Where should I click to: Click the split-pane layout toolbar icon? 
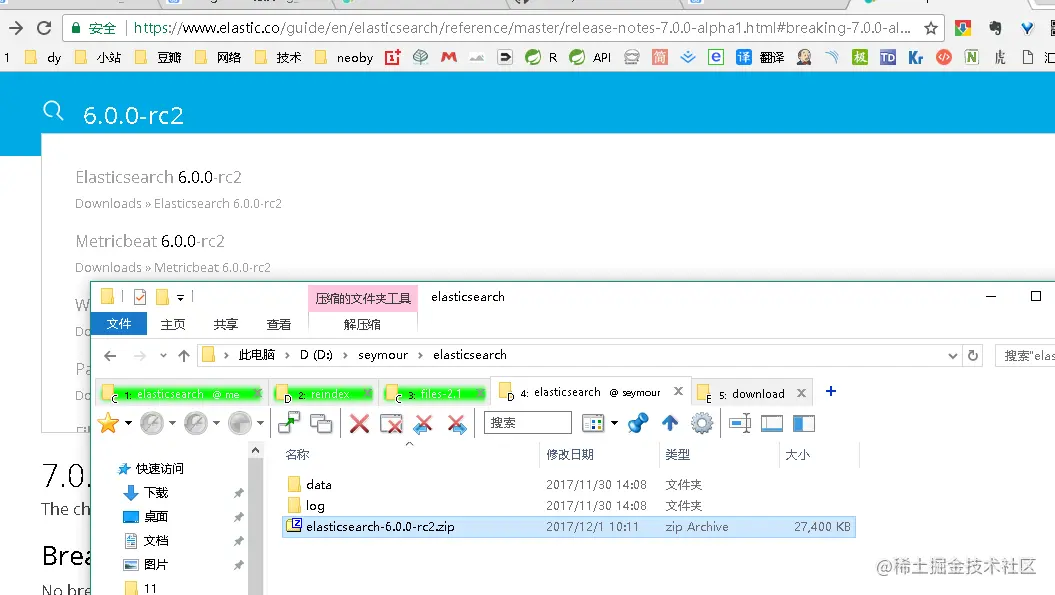(772, 423)
